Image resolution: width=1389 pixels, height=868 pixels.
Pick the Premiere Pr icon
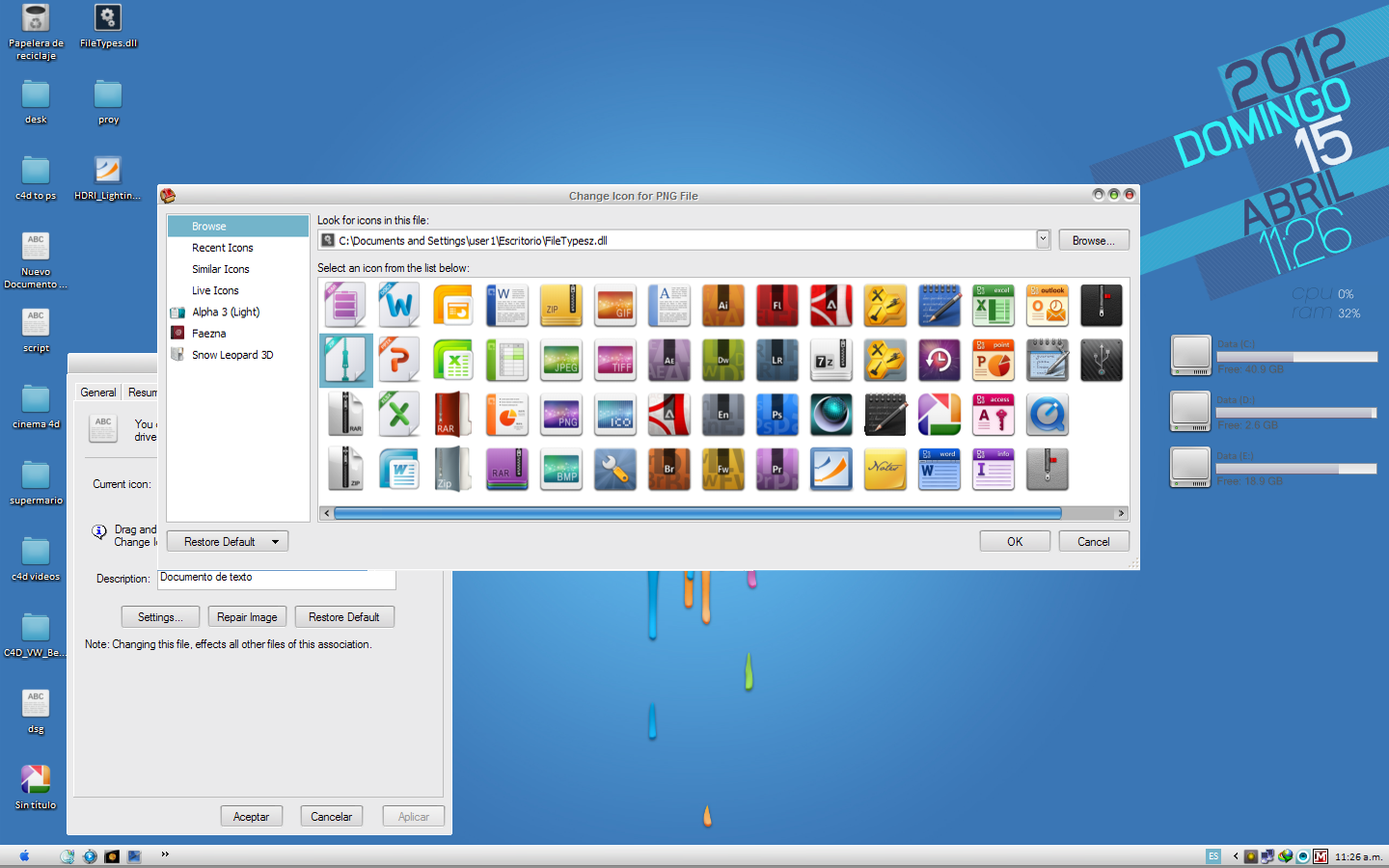tap(777, 470)
